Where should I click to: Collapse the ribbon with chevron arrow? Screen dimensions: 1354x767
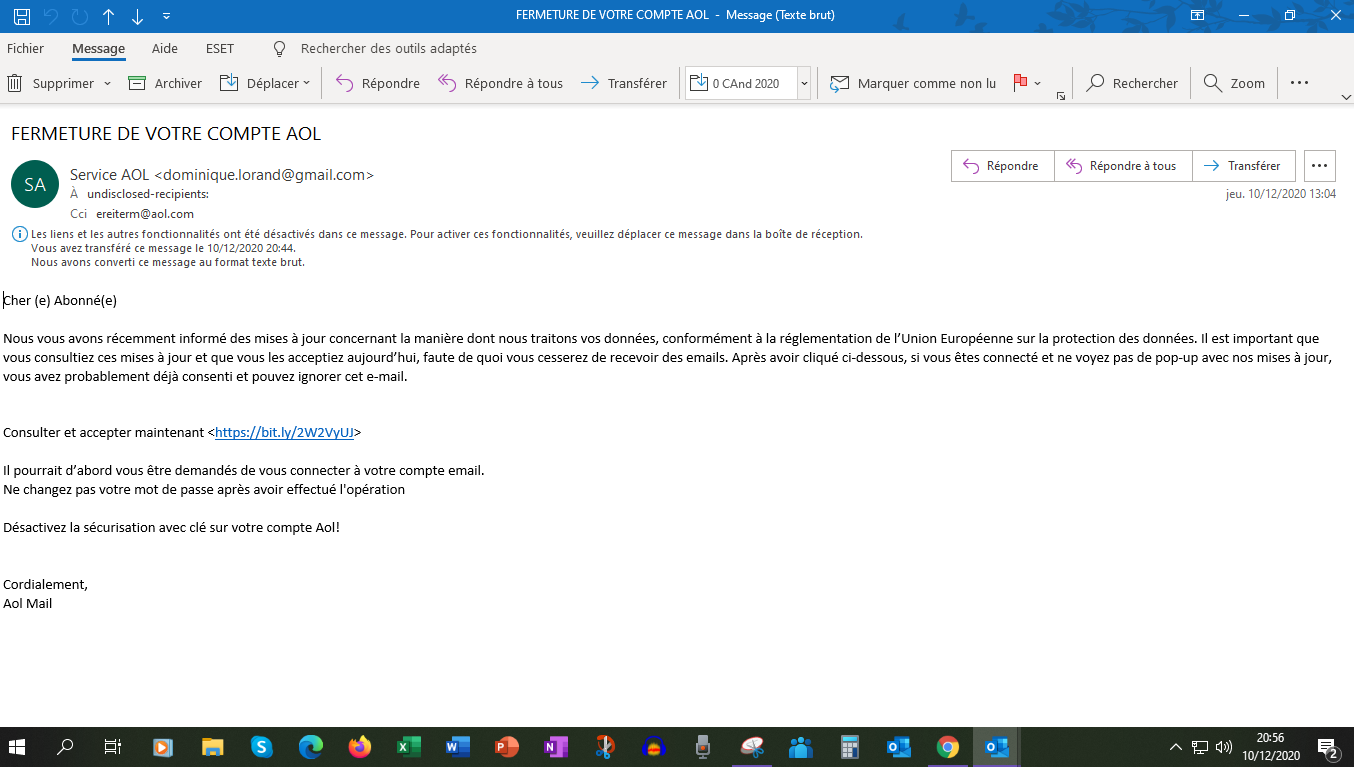point(1345,96)
